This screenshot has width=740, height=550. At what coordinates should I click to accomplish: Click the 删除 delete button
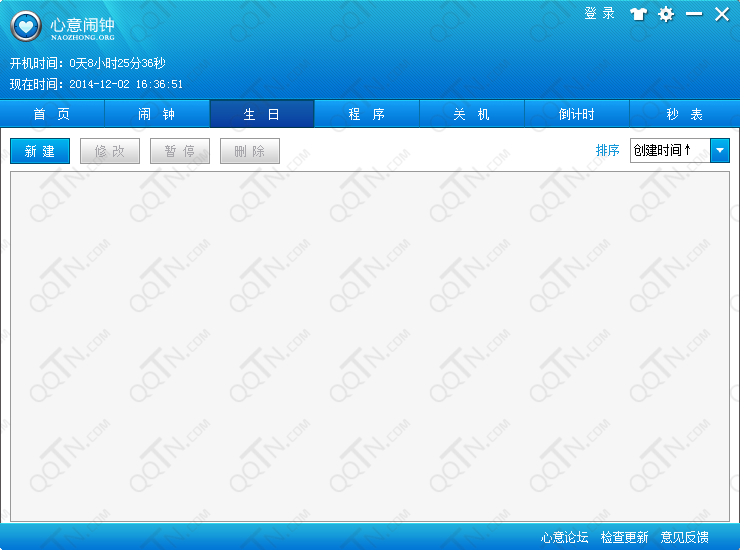(x=250, y=151)
